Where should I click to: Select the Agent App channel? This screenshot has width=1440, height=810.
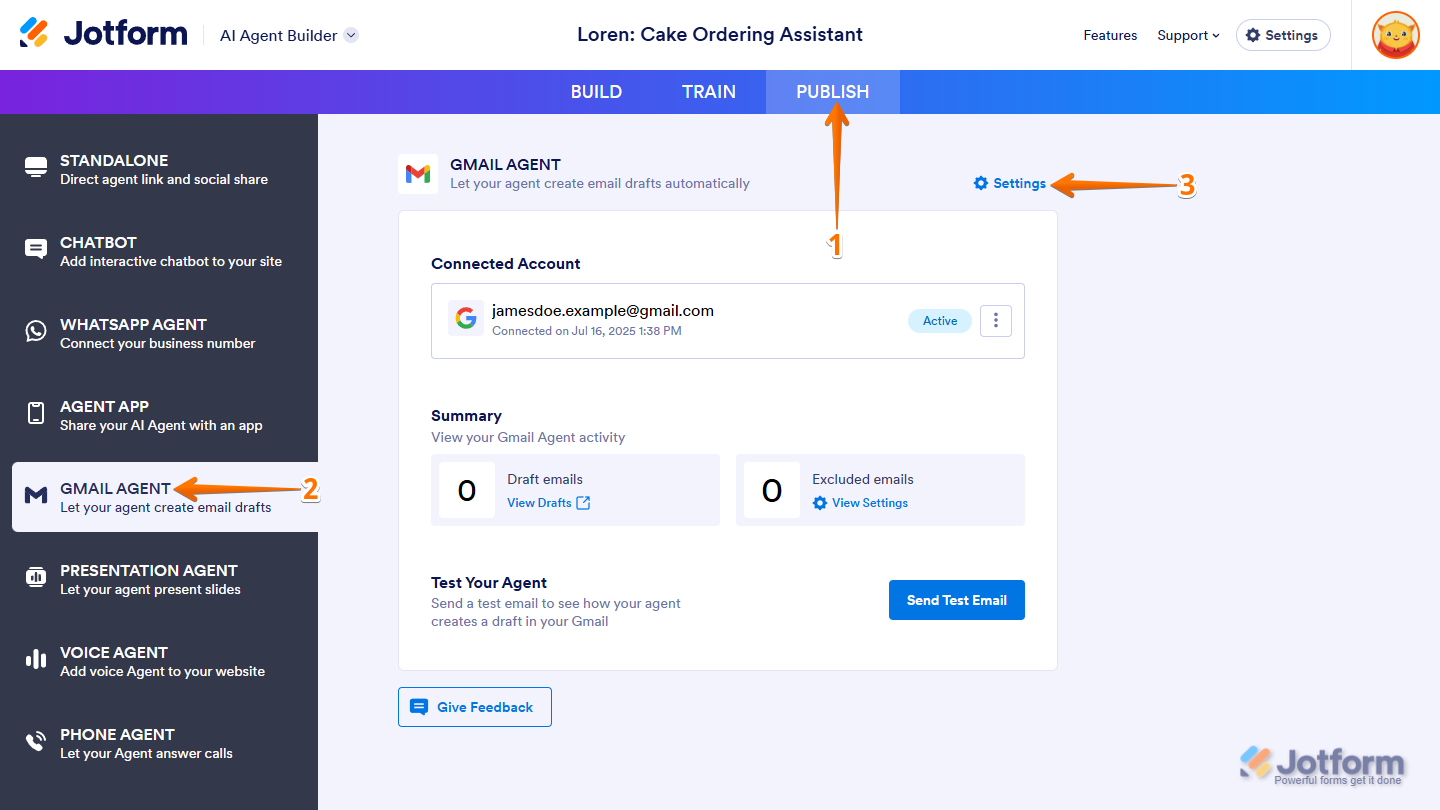pyautogui.click(x=160, y=416)
